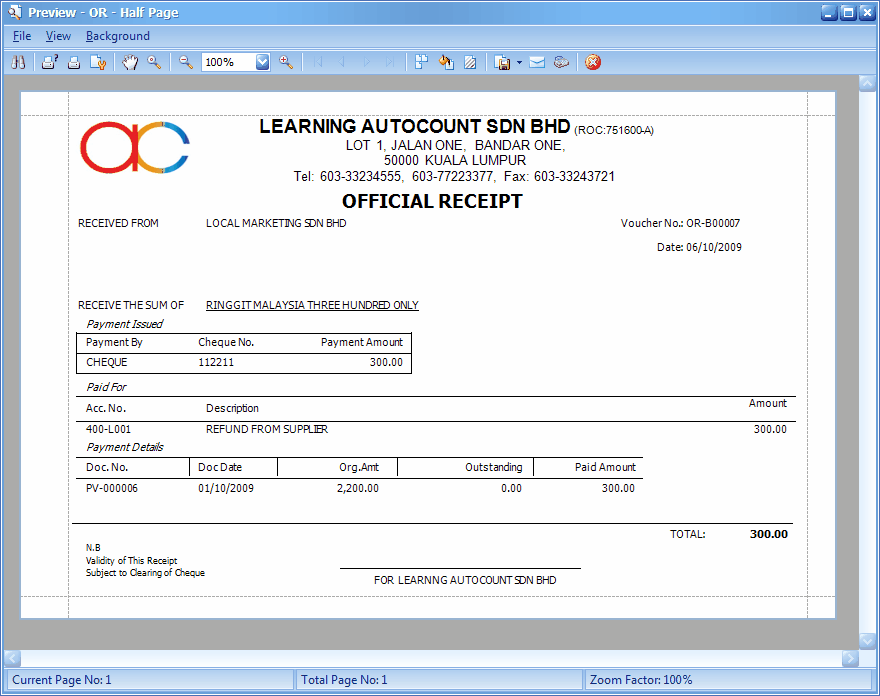880x696 pixels.
Task: Click the Quick Print printer icon
Action: [74, 62]
